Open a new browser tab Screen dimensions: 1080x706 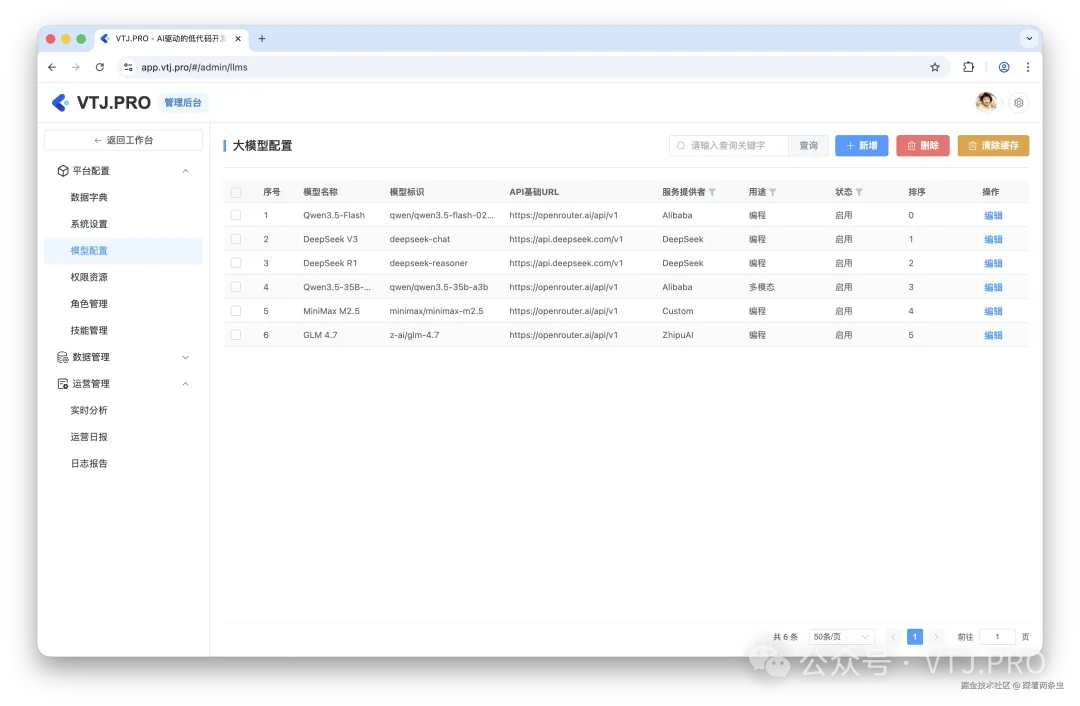pyautogui.click(x=262, y=39)
